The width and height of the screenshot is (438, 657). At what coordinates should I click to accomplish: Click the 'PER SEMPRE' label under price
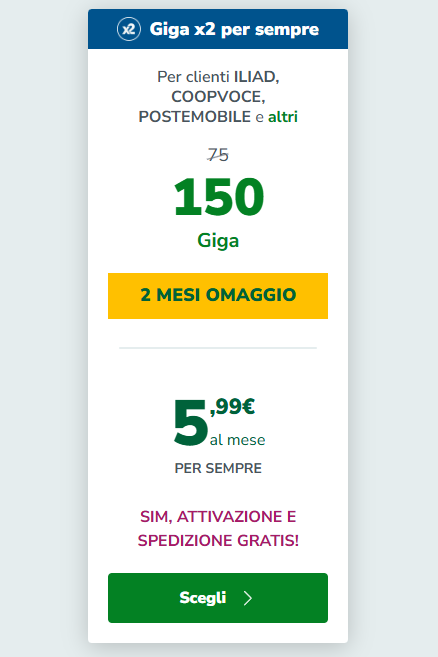218,468
